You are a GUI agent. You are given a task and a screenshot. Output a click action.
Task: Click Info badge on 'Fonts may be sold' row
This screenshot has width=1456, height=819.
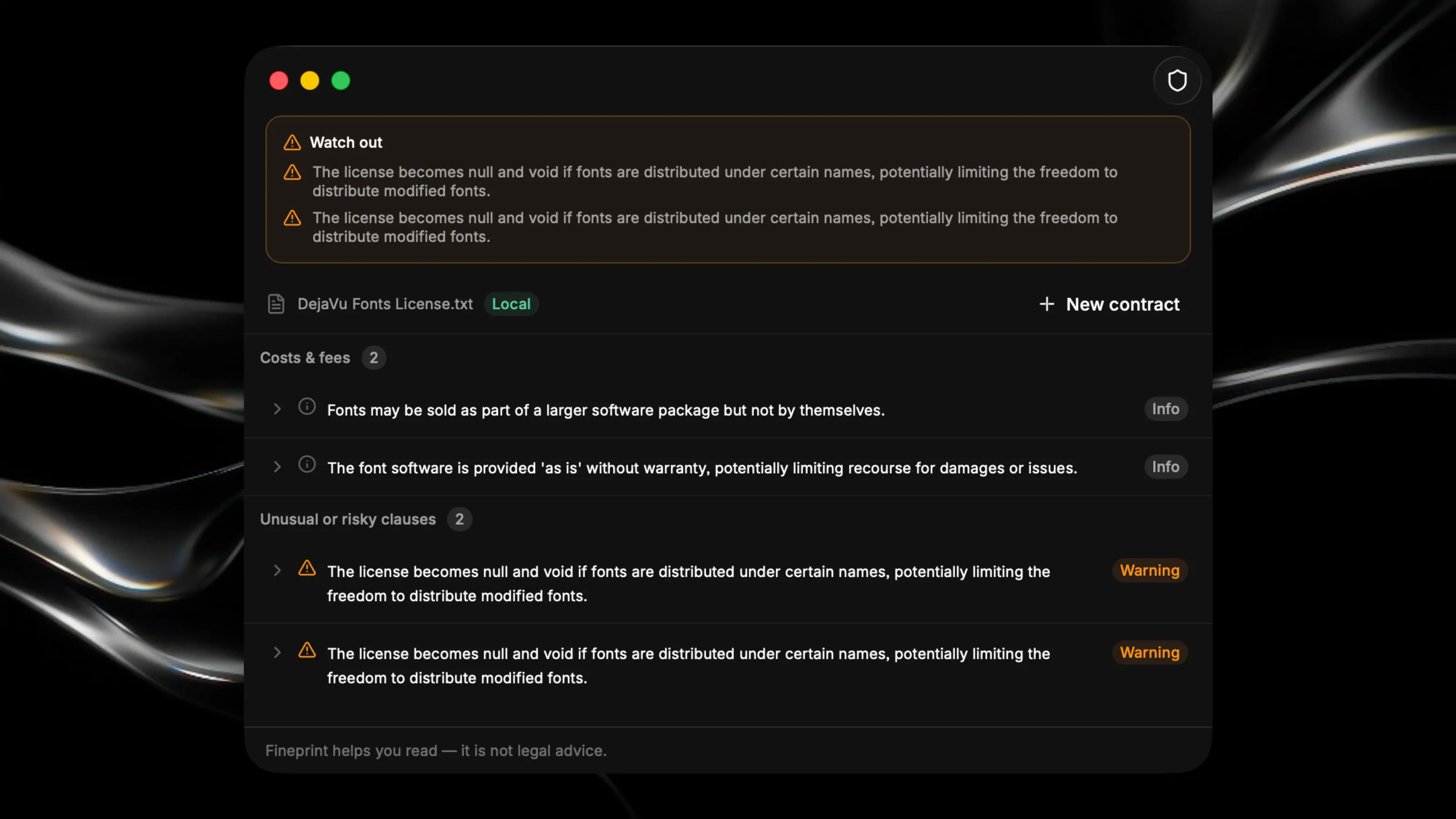[x=1165, y=409]
